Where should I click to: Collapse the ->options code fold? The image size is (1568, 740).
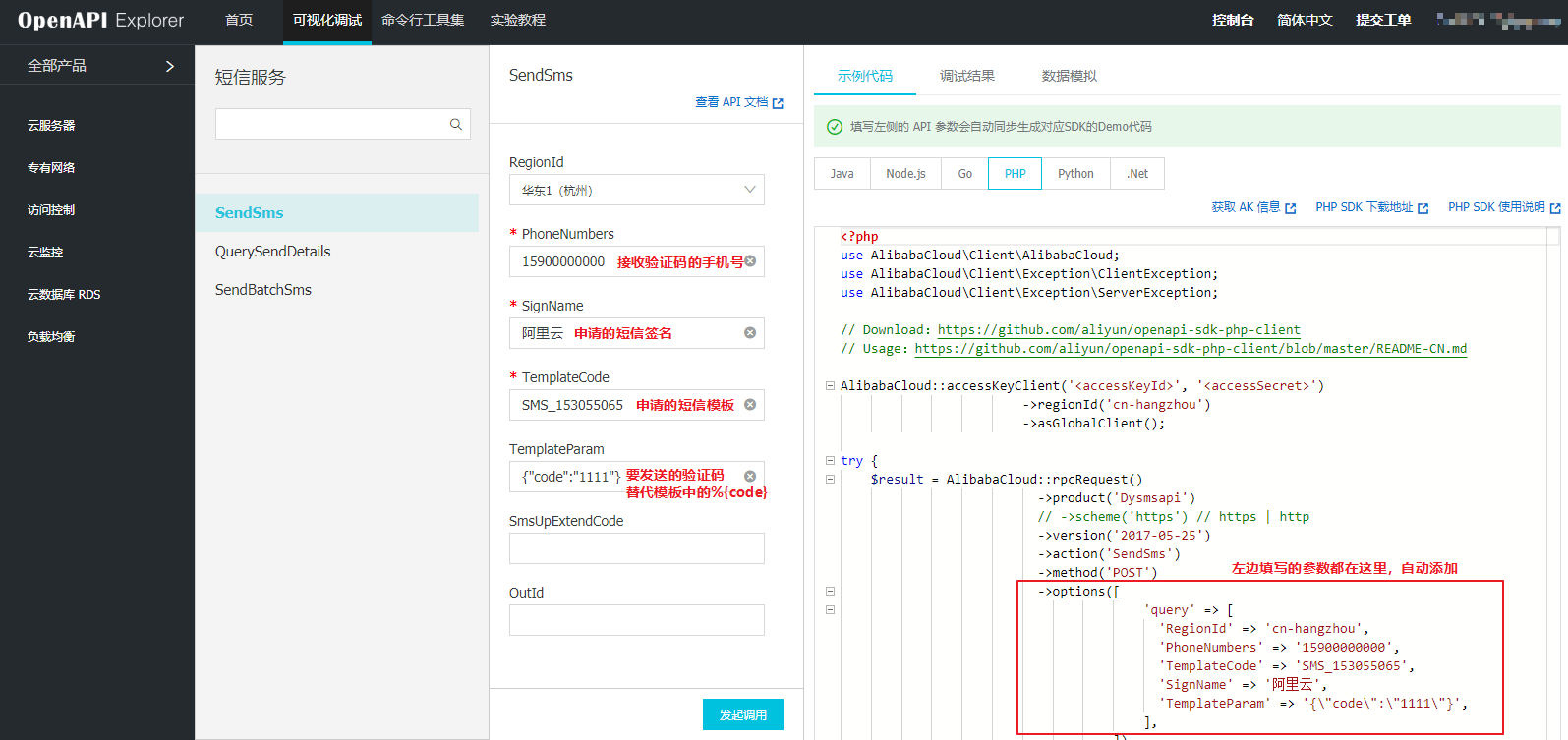point(830,592)
